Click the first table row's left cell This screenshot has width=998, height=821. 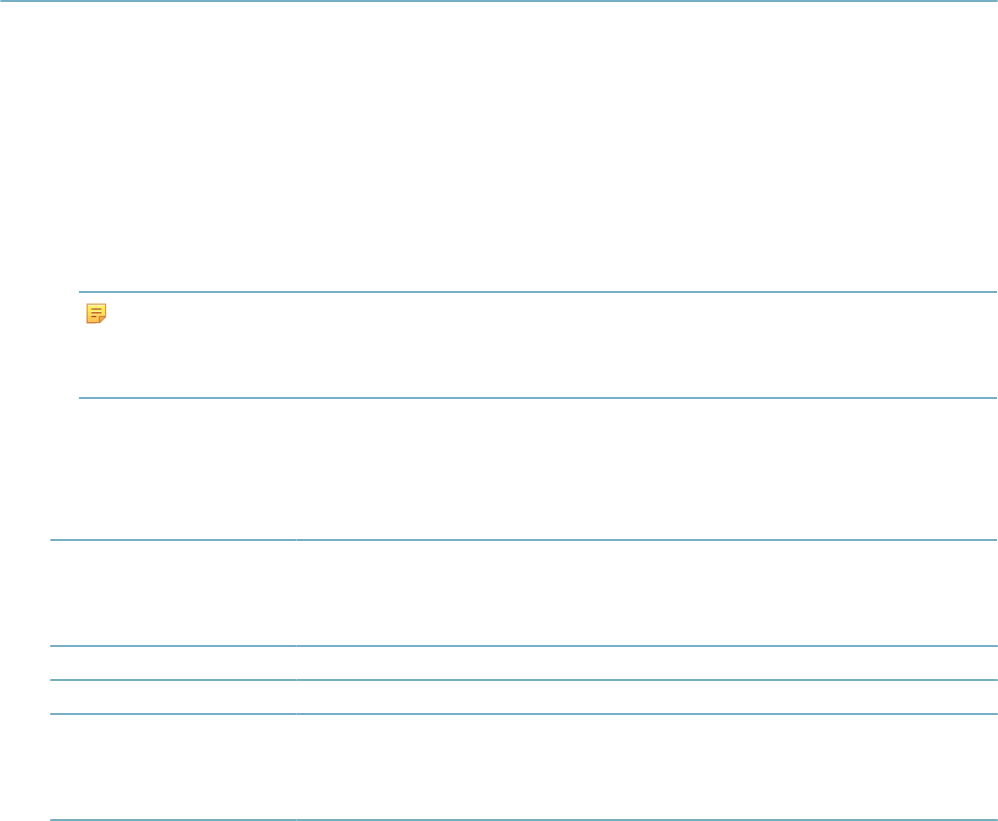click(x=173, y=593)
